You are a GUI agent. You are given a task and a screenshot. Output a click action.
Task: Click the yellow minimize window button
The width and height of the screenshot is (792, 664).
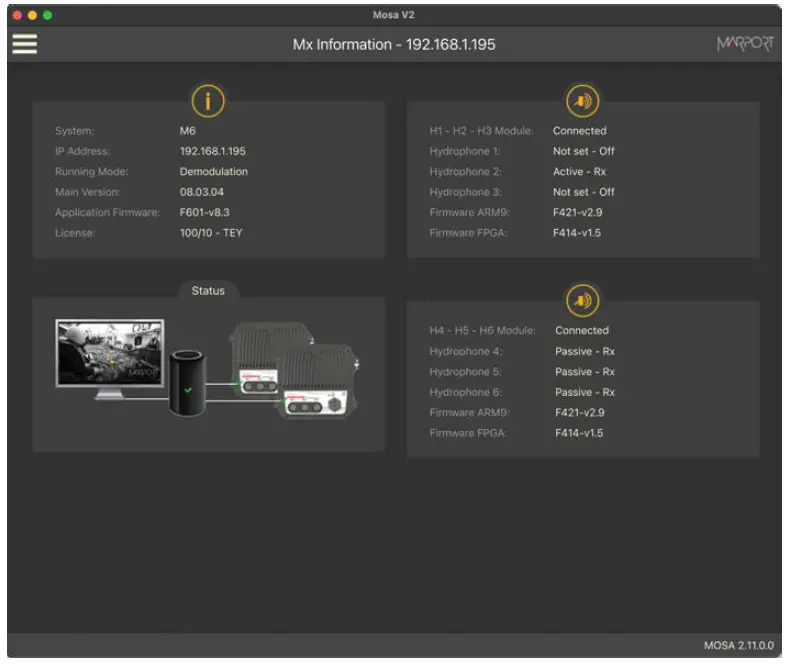coord(32,15)
